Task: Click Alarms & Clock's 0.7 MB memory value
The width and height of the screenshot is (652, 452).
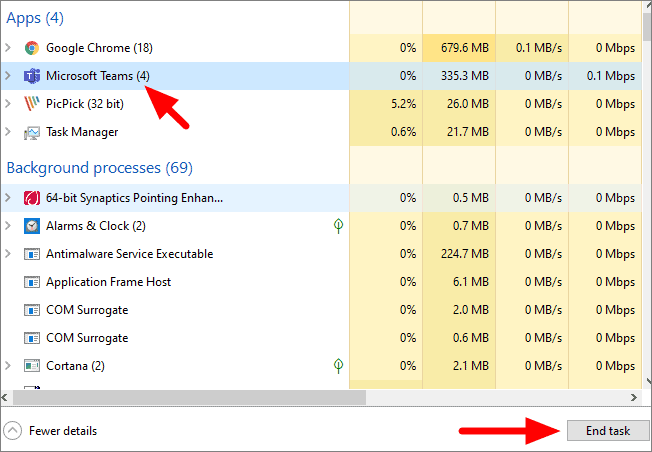Action: (471, 226)
